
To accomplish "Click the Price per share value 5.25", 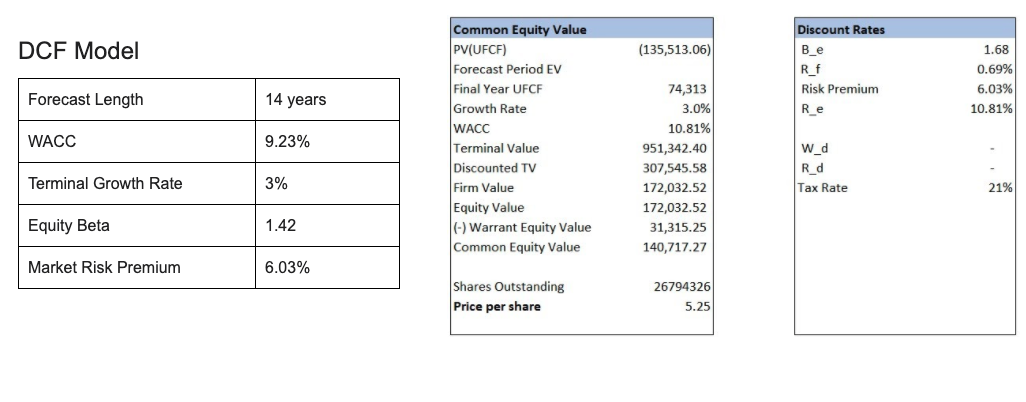I will coord(698,306).
